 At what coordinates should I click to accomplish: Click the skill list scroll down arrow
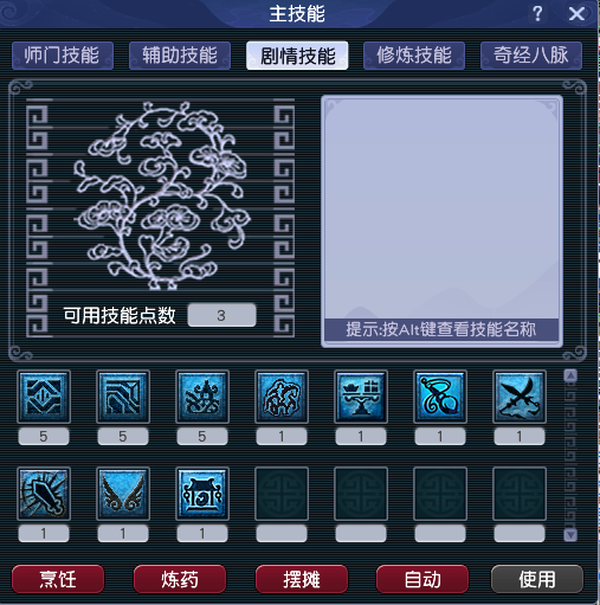(x=571, y=535)
